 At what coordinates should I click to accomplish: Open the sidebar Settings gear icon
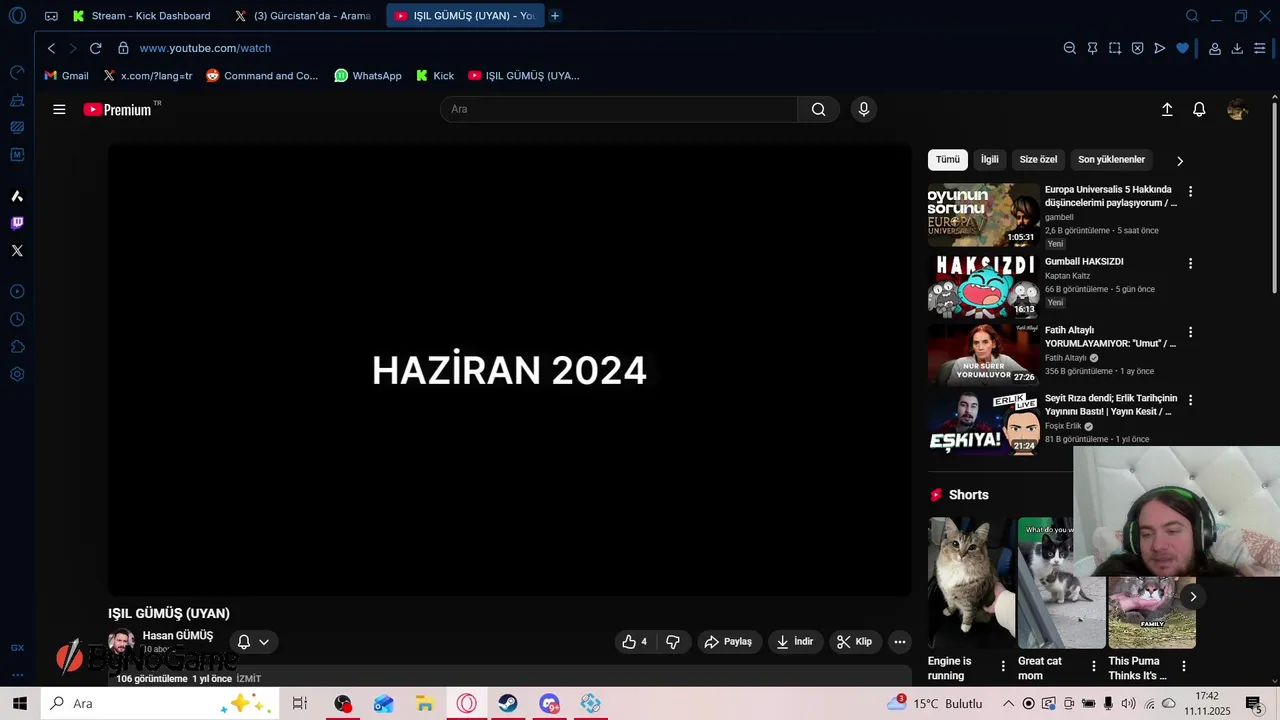(17, 374)
